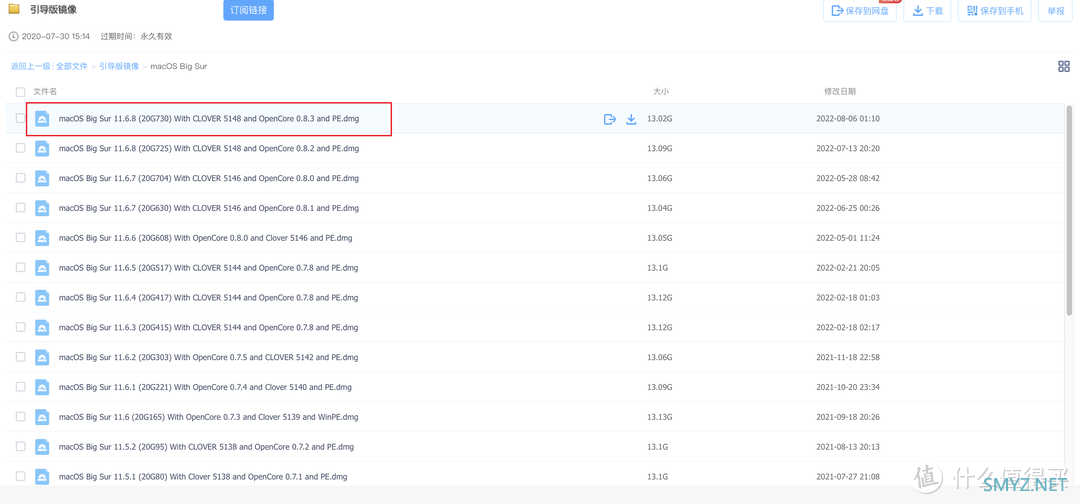Check the box for 11.6.4 (20G417) file
Viewport: 1080px width, 504px height.
click(x=21, y=297)
